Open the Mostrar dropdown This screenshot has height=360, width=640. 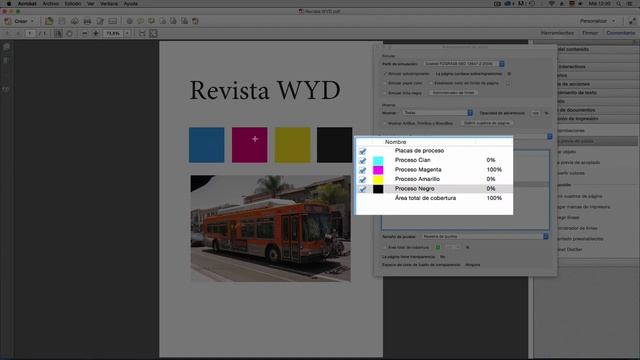pos(438,113)
